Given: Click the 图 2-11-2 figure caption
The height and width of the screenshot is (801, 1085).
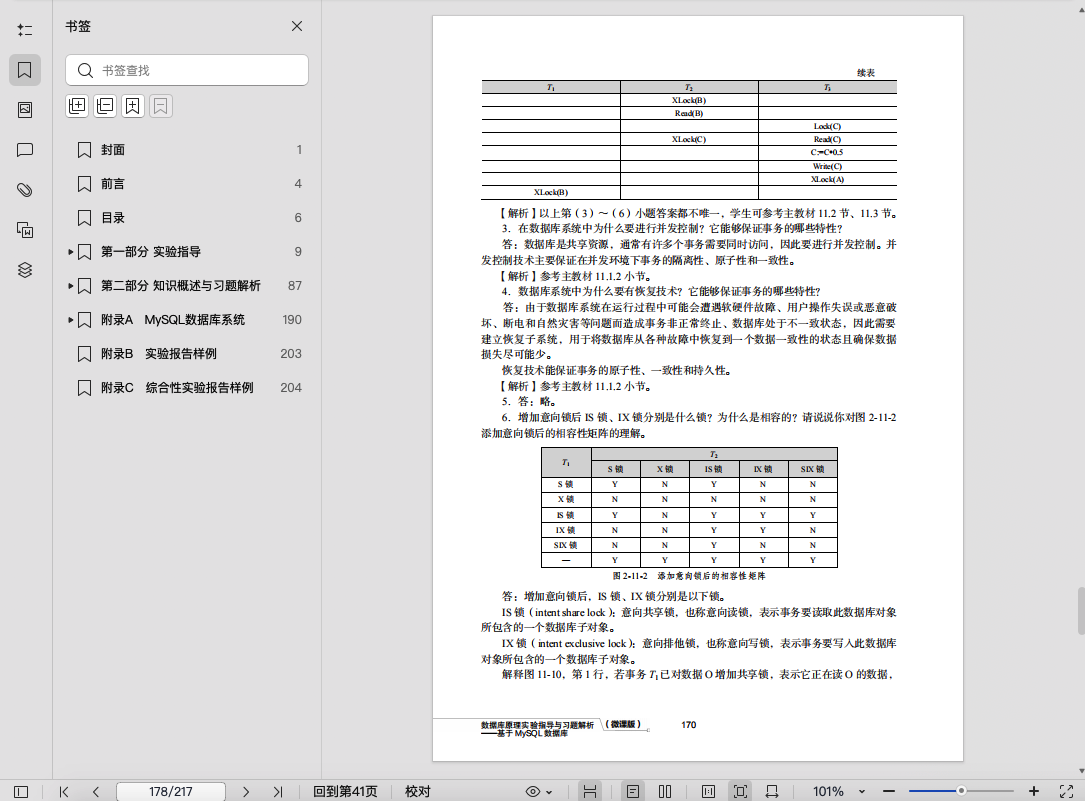Looking at the screenshot, I should (689, 576).
